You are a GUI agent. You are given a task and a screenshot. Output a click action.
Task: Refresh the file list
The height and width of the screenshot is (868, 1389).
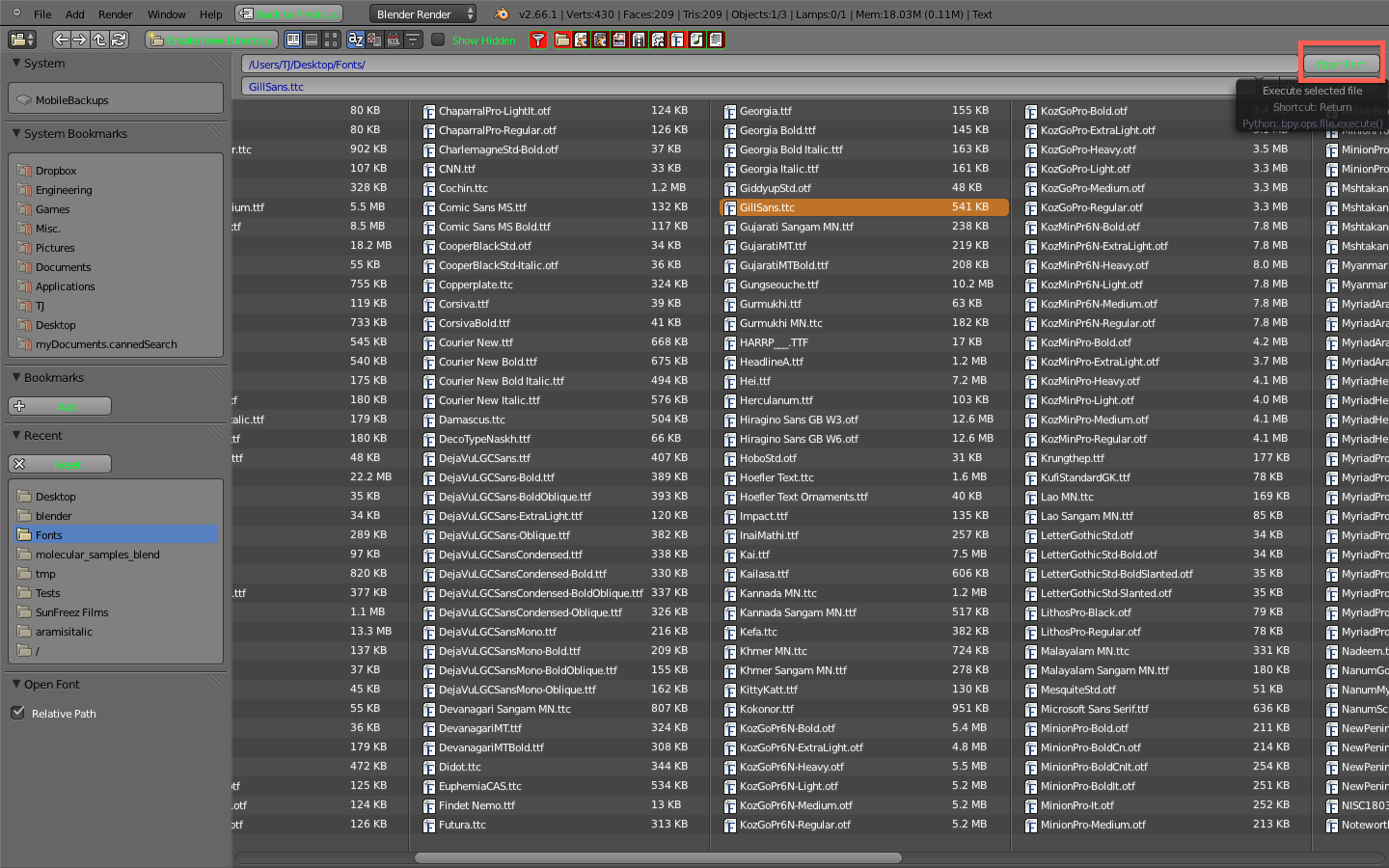click(119, 40)
